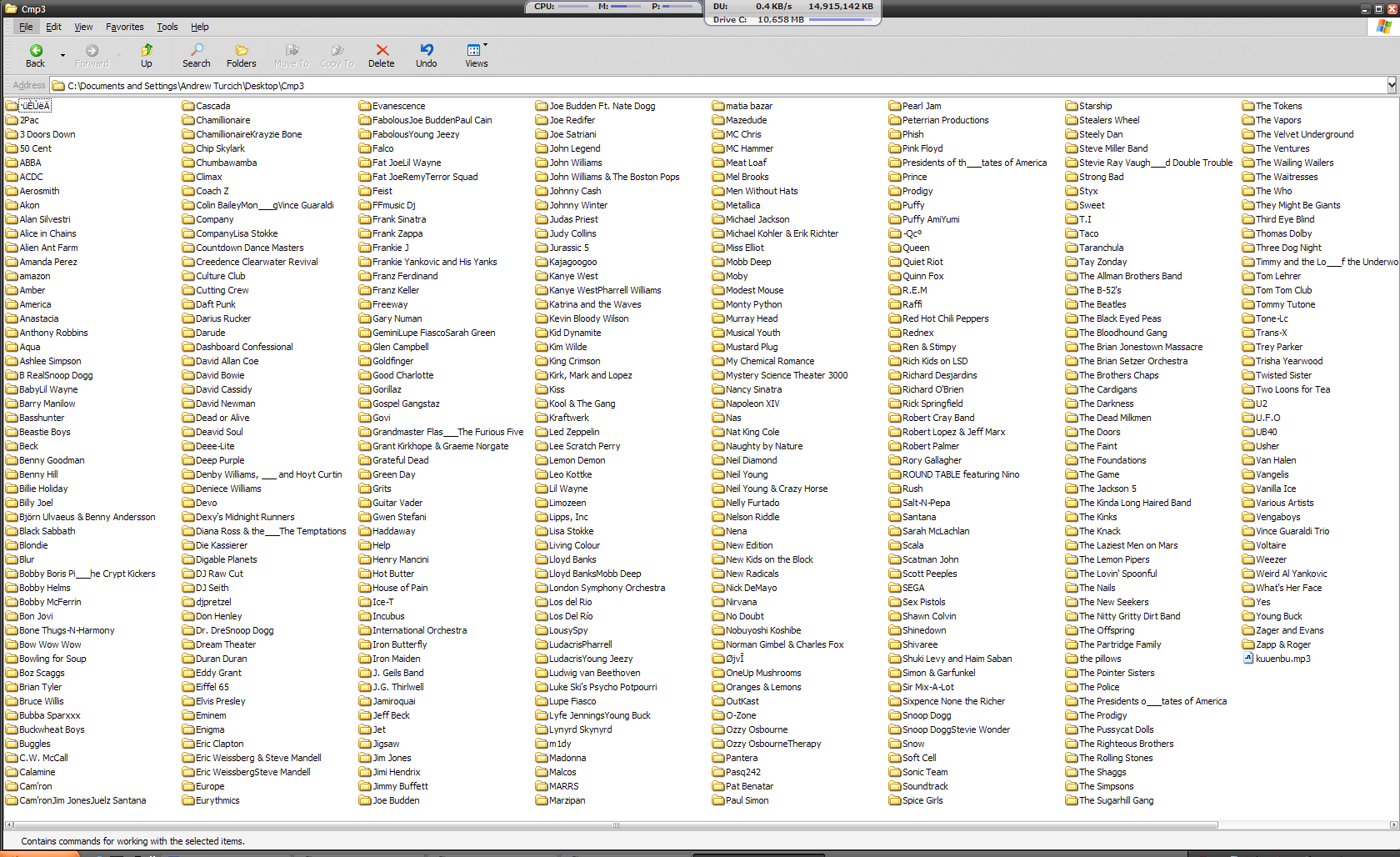1400x857 pixels.
Task: Open the Back history dropdown arrow
Action: (x=62, y=56)
